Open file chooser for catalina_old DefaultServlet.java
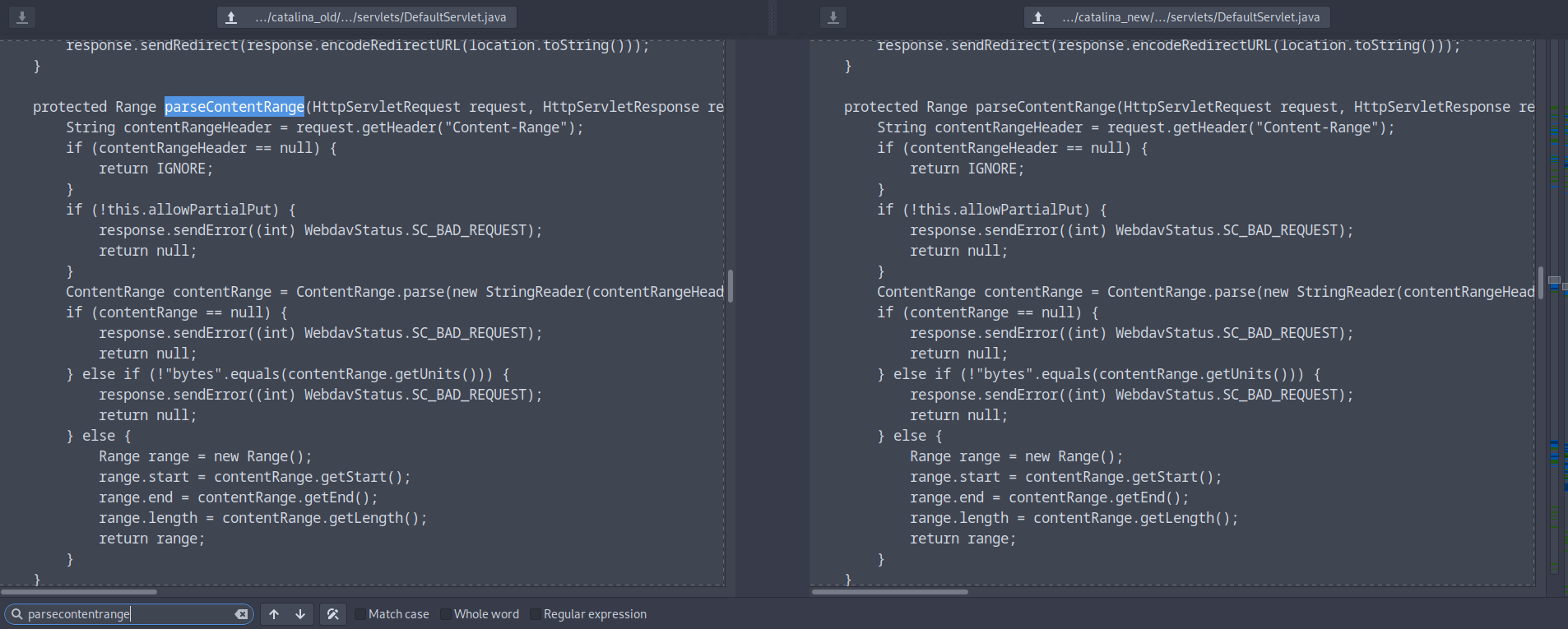The width and height of the screenshot is (1568, 629). tap(367, 17)
